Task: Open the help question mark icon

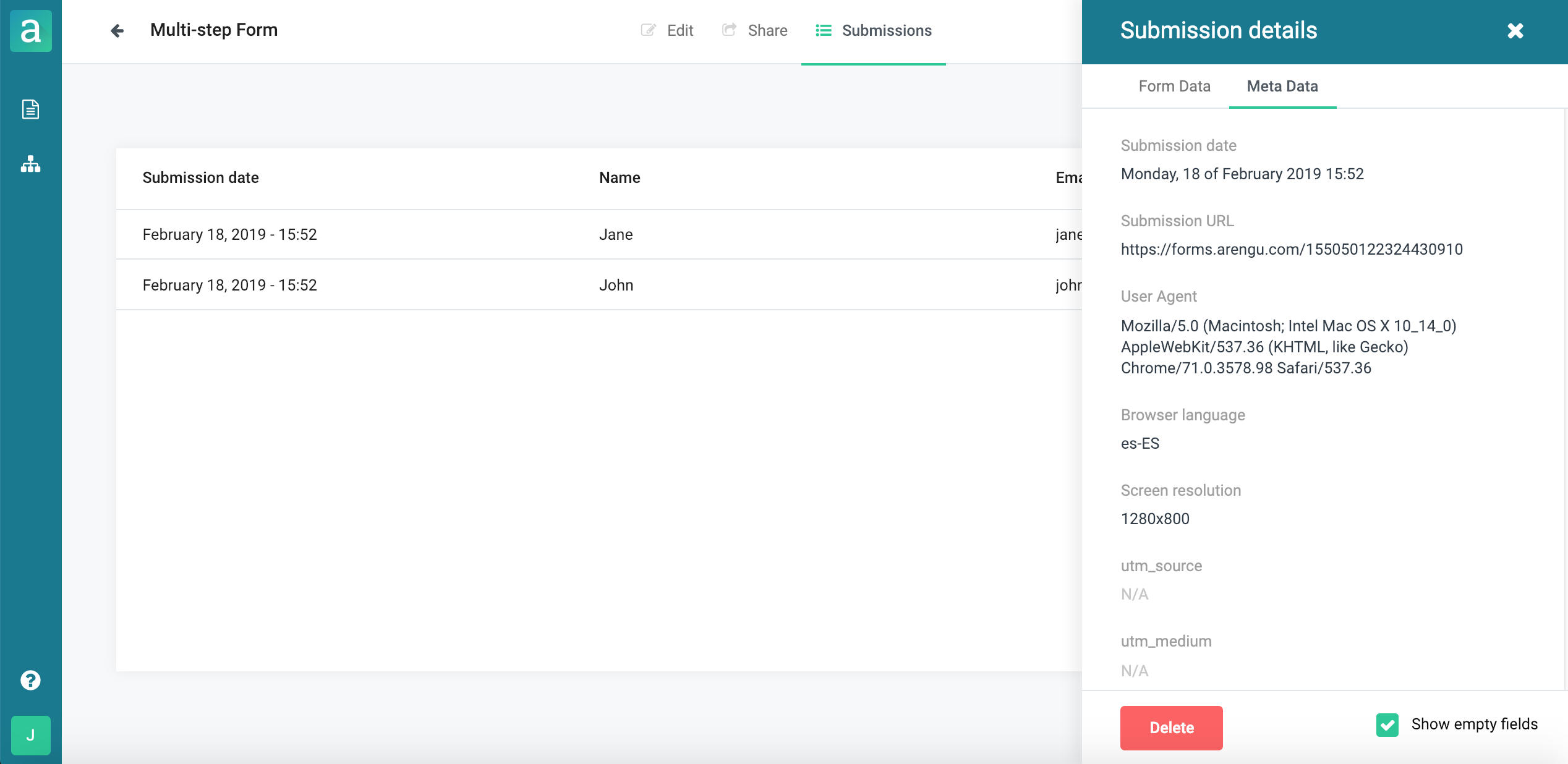Action: 30,680
